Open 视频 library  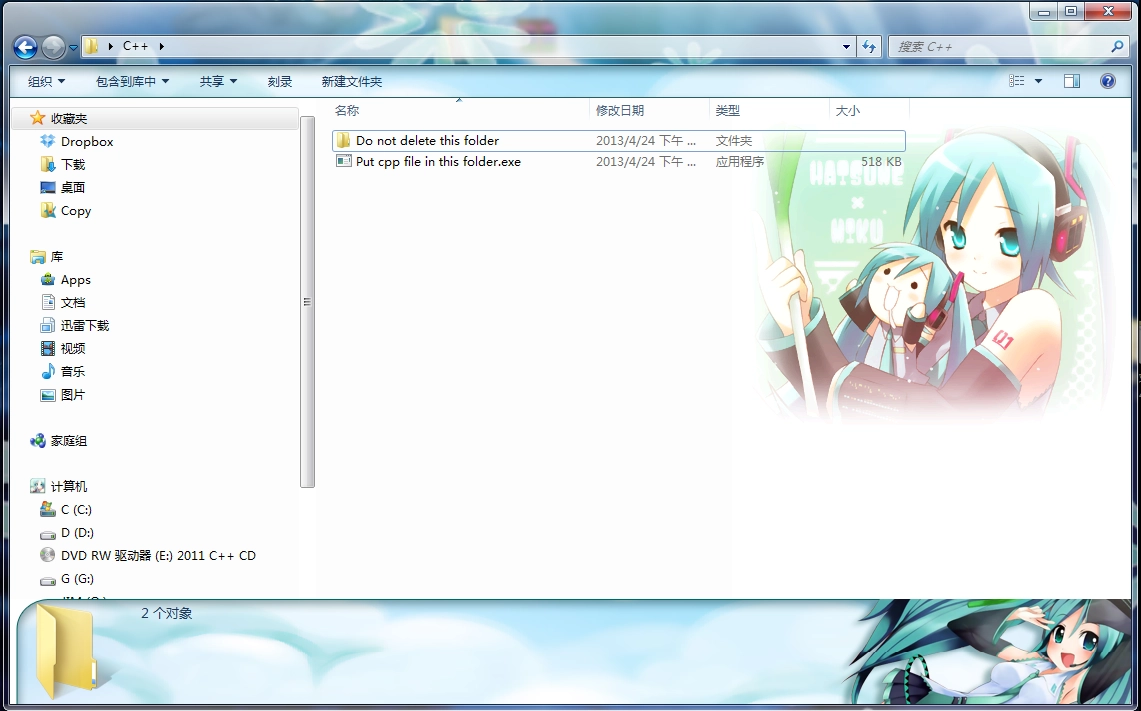point(73,349)
